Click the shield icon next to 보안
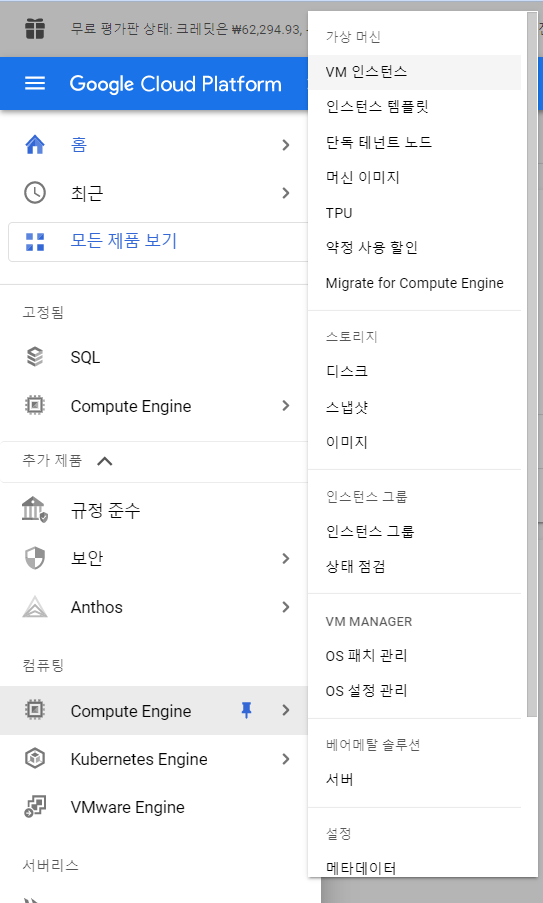This screenshot has height=903, width=543. [x=35, y=558]
